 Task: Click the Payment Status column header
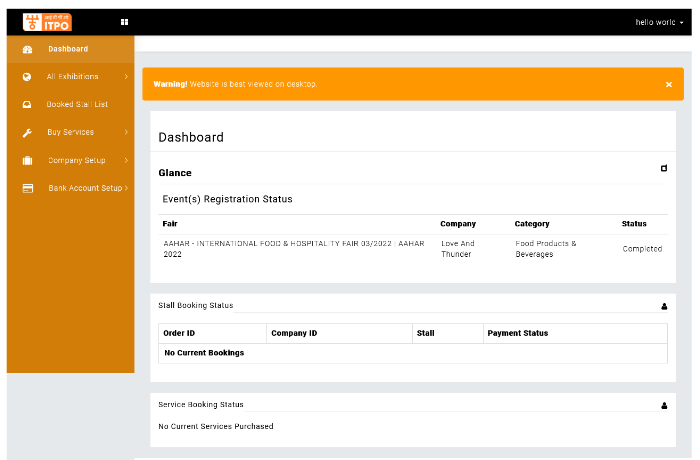[518, 333]
